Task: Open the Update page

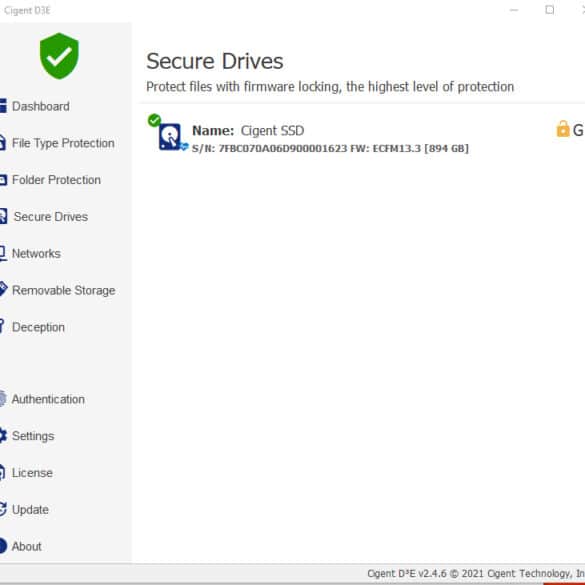Action: (30, 510)
